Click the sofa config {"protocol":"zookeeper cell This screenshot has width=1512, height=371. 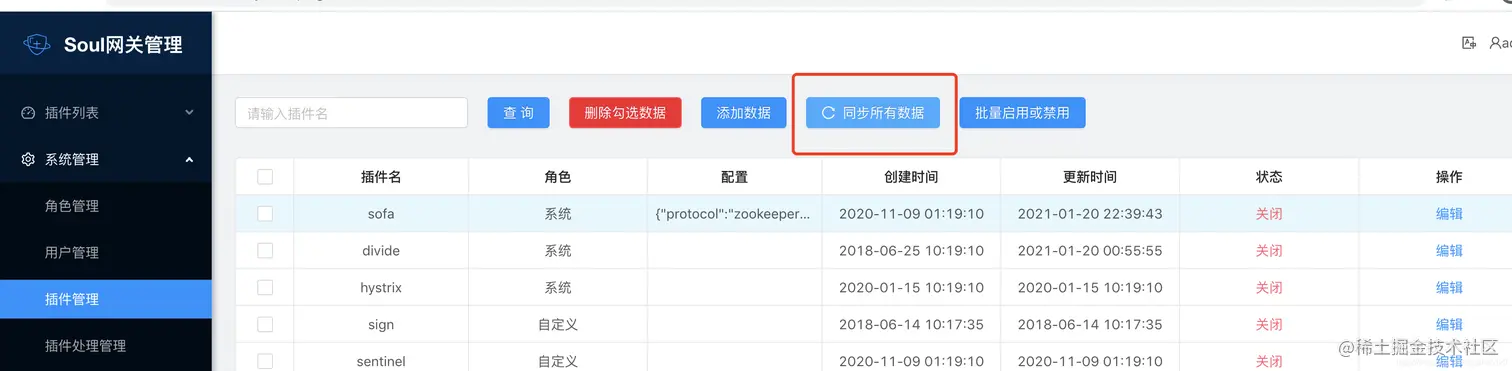click(734, 214)
